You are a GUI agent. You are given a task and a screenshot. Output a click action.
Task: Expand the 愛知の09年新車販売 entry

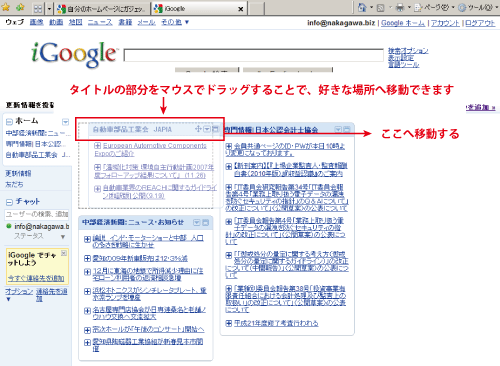pos(87,258)
